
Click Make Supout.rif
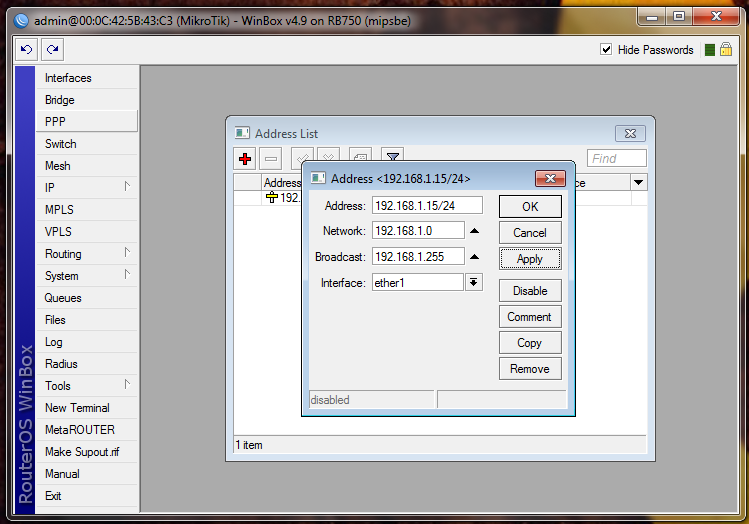86,451
